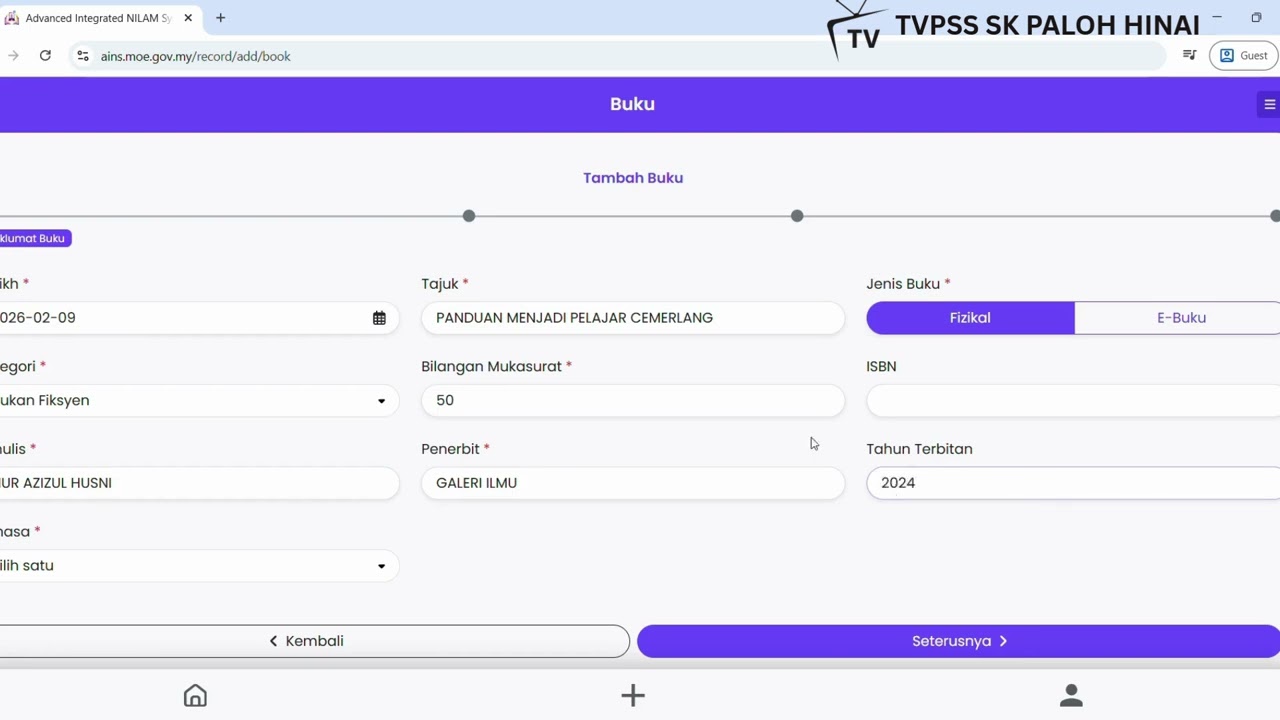Click the 'Tambah Buku' heading
Viewport: 1280px width, 720px height.
pyautogui.click(x=633, y=178)
